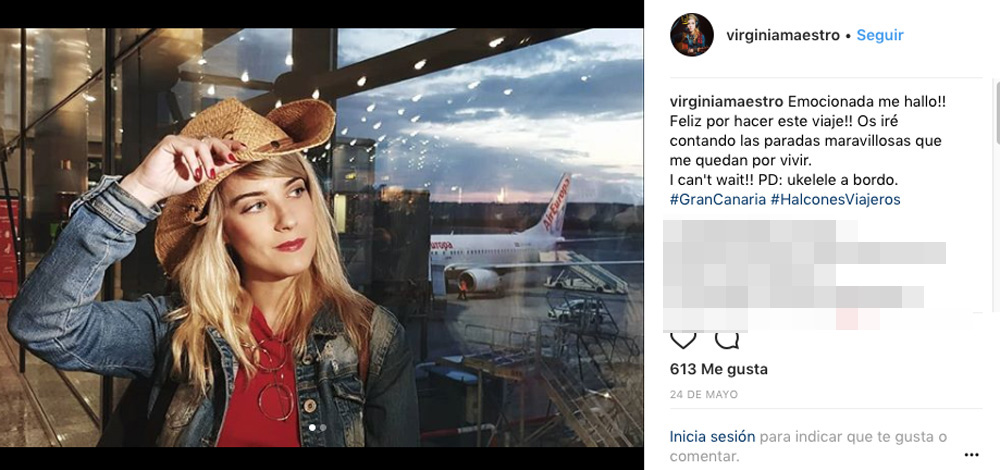Image resolution: width=1000 pixels, height=470 pixels.
Task: Open the virginiamaestro profile avatar
Action: 692,35
